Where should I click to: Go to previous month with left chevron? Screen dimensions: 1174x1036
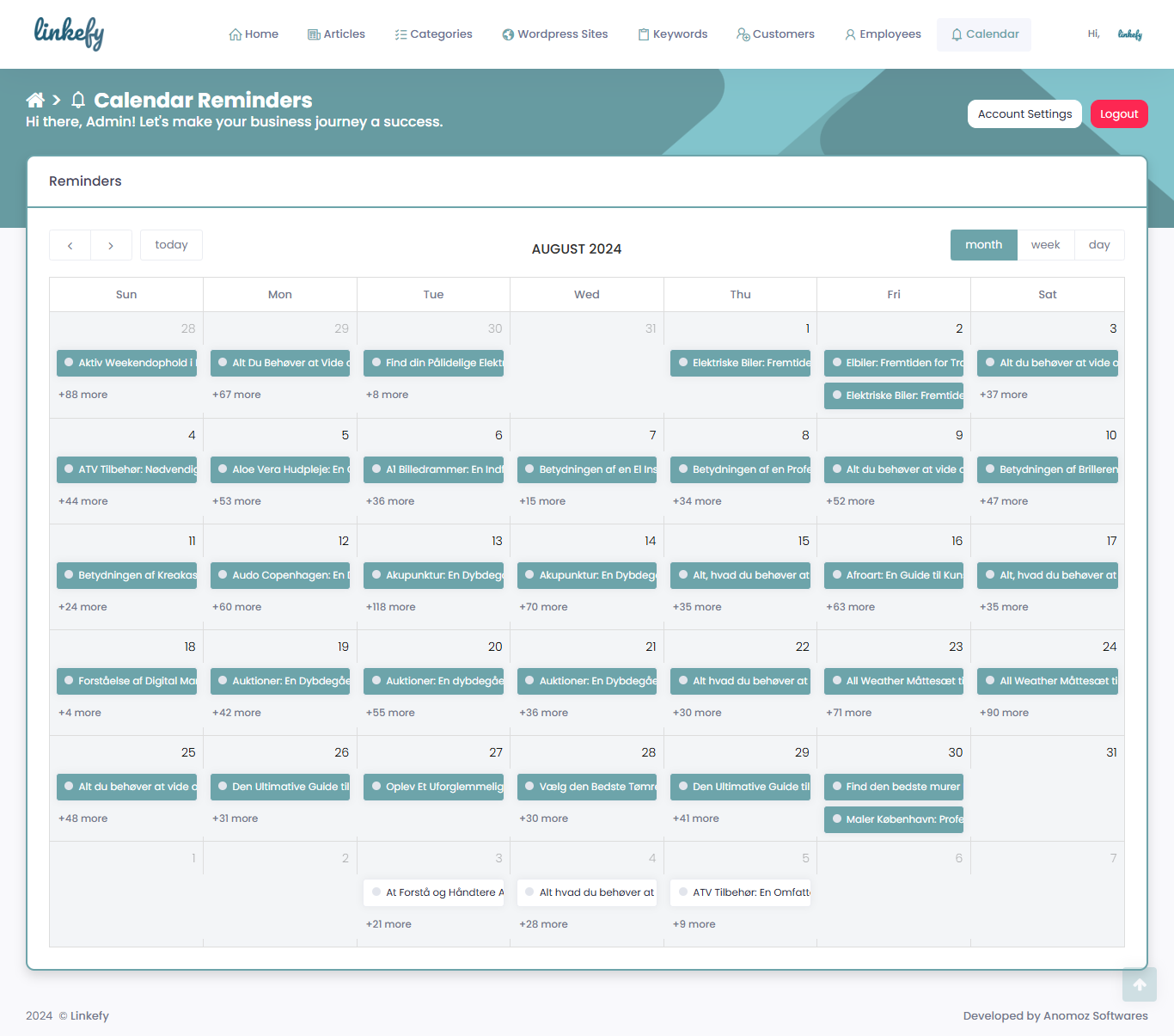[x=70, y=245]
